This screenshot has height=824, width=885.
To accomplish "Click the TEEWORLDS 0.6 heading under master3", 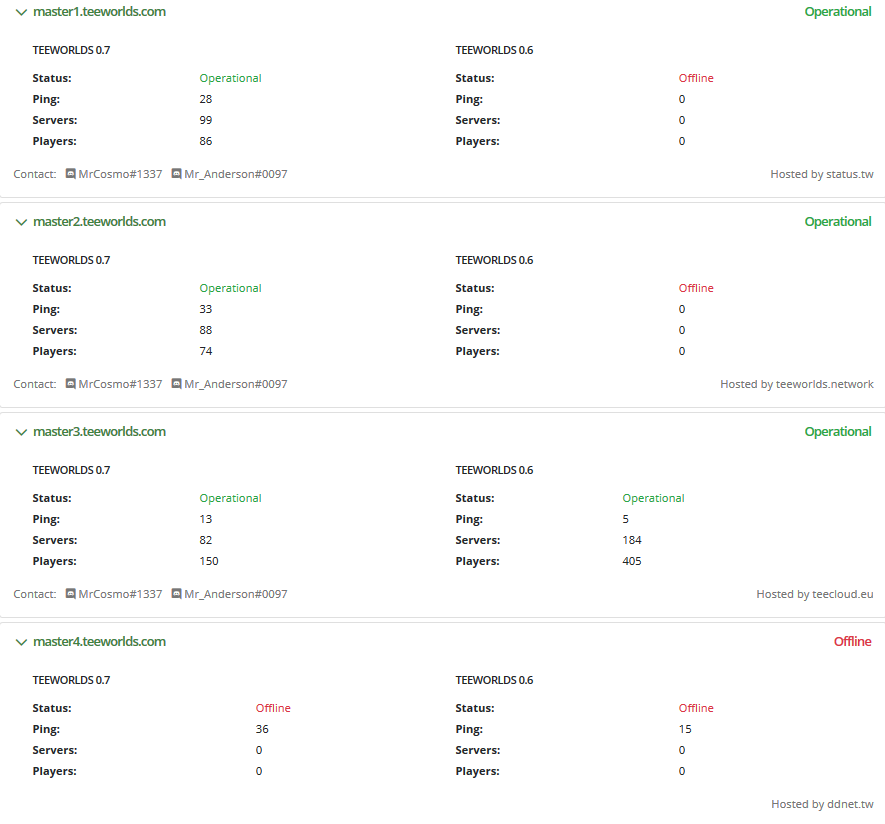I will (x=494, y=470).
